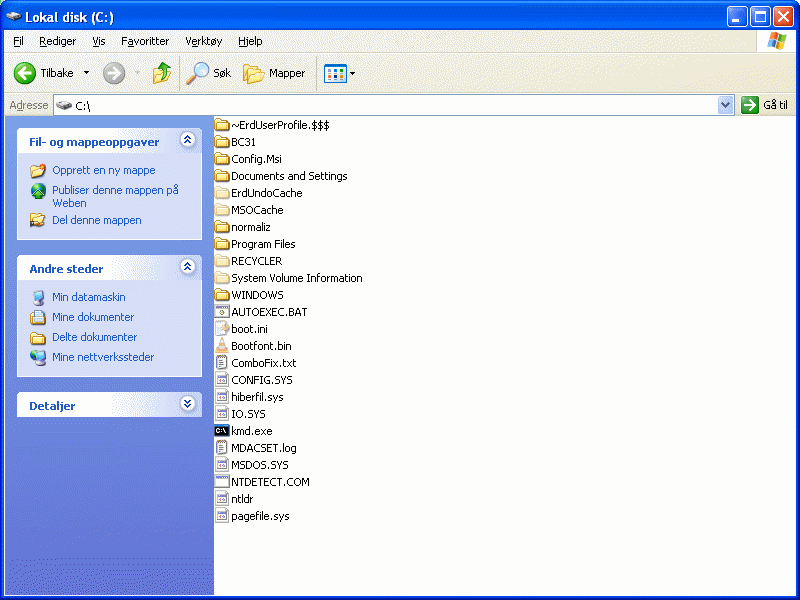This screenshot has width=800, height=600.
Task: Open the Favoritter menu
Action: tap(145, 41)
